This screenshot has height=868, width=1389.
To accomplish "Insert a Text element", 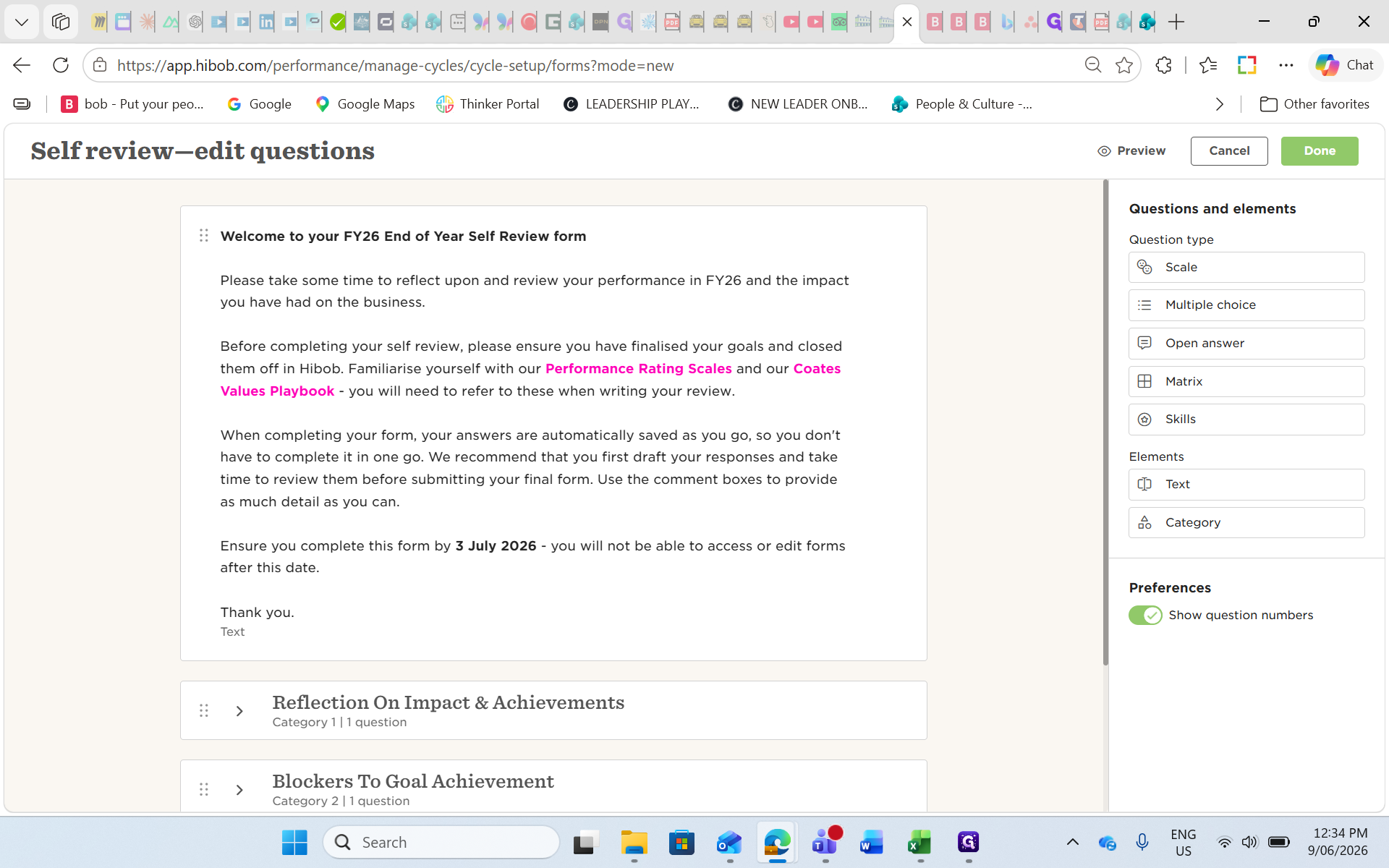I will pyautogui.click(x=1246, y=485).
